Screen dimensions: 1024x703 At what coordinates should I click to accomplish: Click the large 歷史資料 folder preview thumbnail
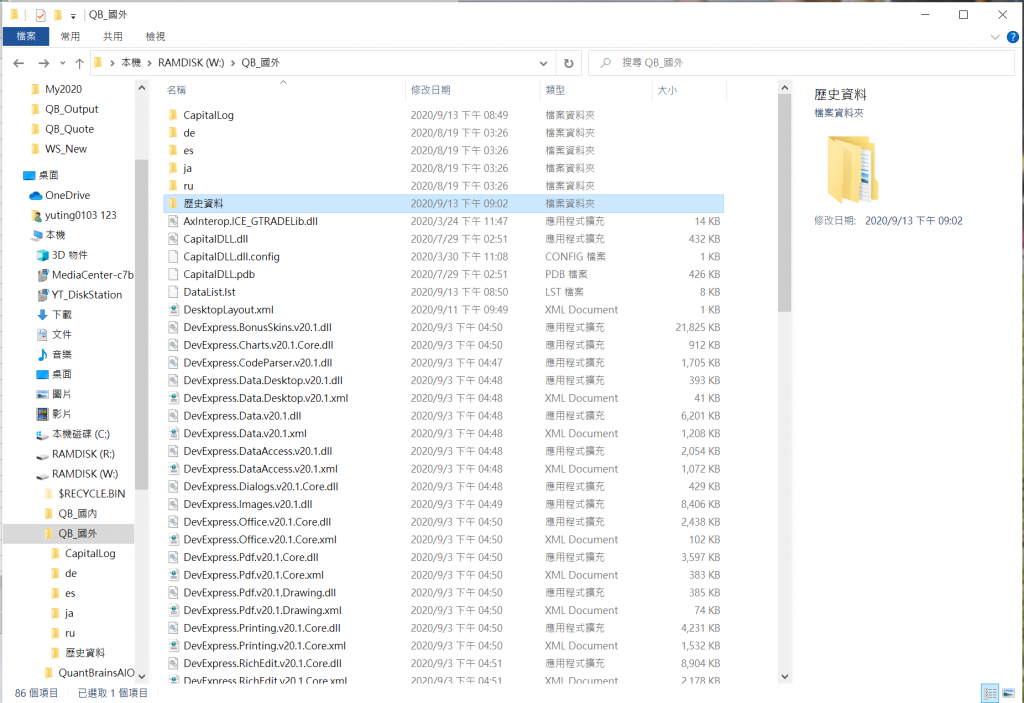(x=852, y=170)
